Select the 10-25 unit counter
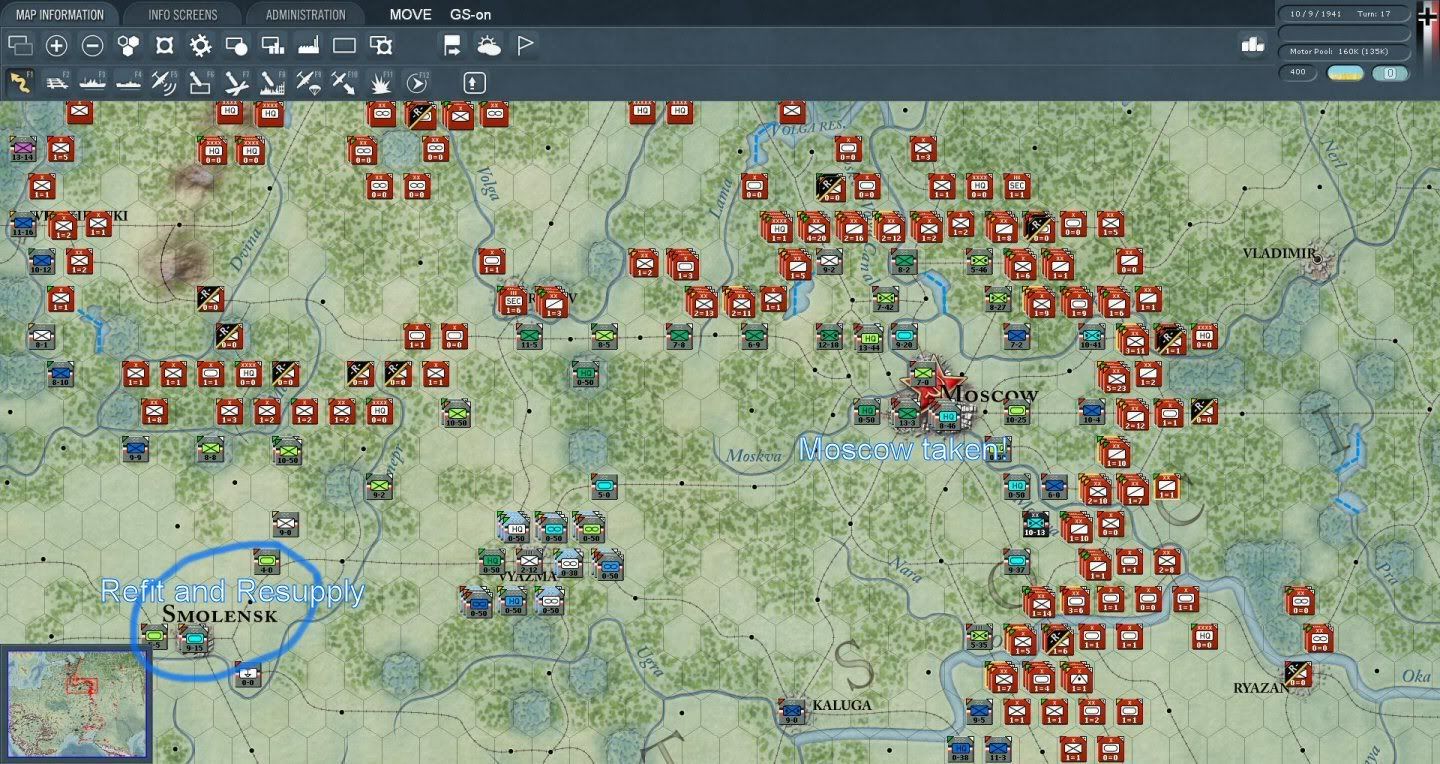The height and width of the screenshot is (764, 1440). 1017,411
